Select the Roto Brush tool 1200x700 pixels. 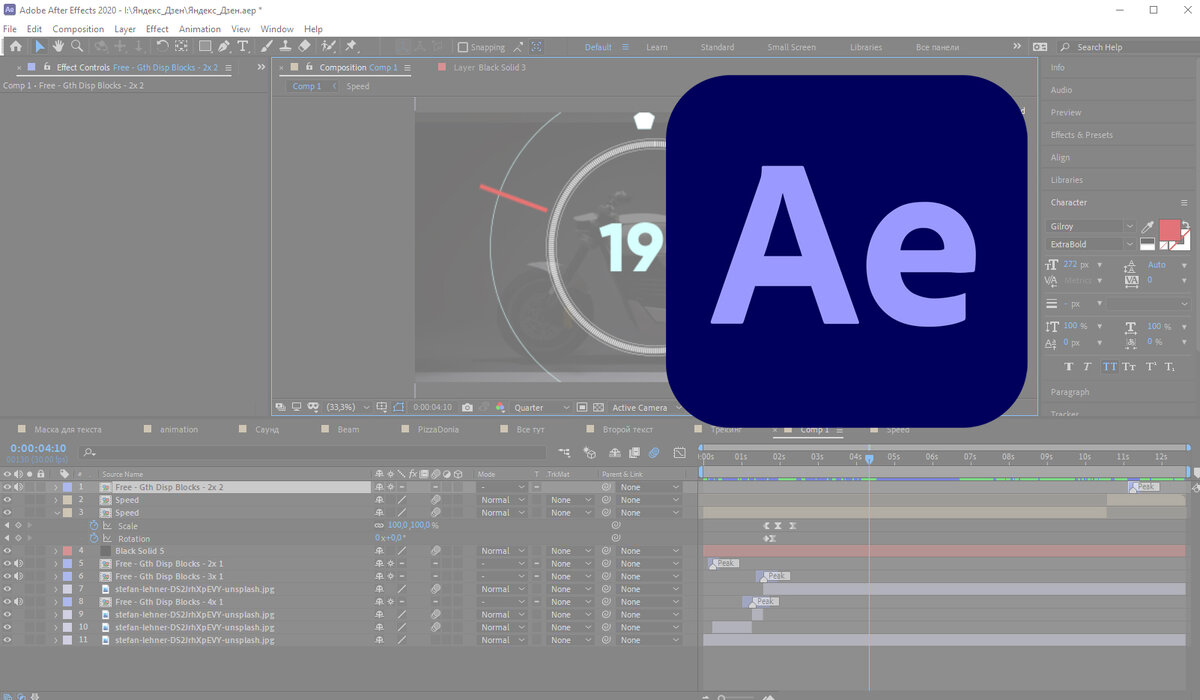tap(329, 46)
